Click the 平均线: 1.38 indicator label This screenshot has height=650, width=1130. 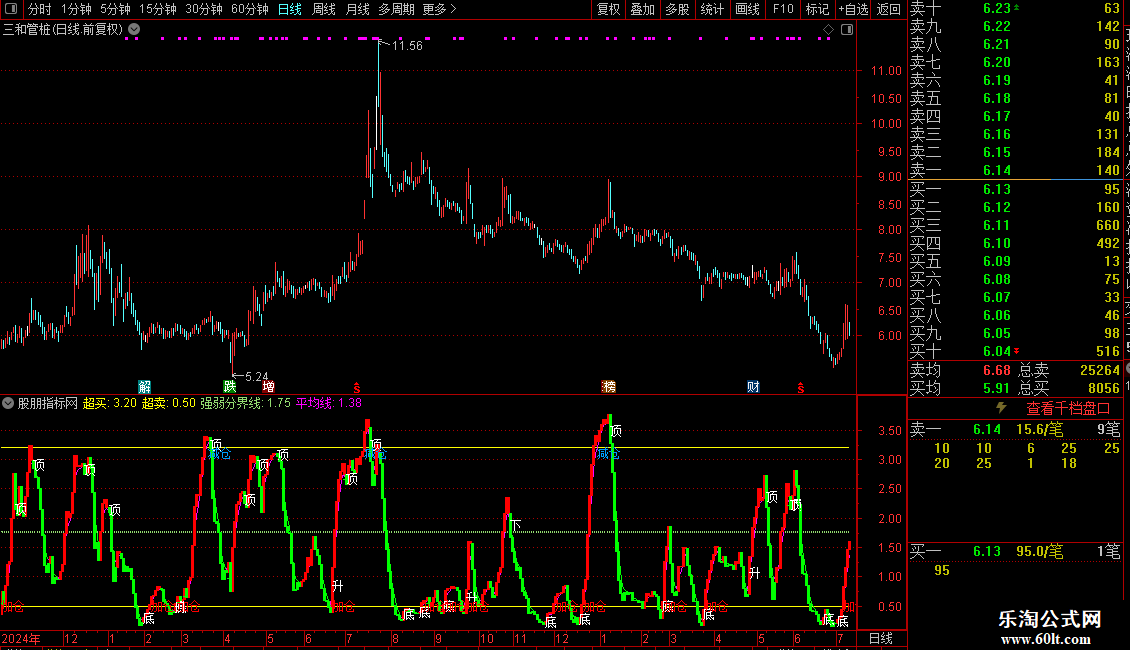point(329,403)
